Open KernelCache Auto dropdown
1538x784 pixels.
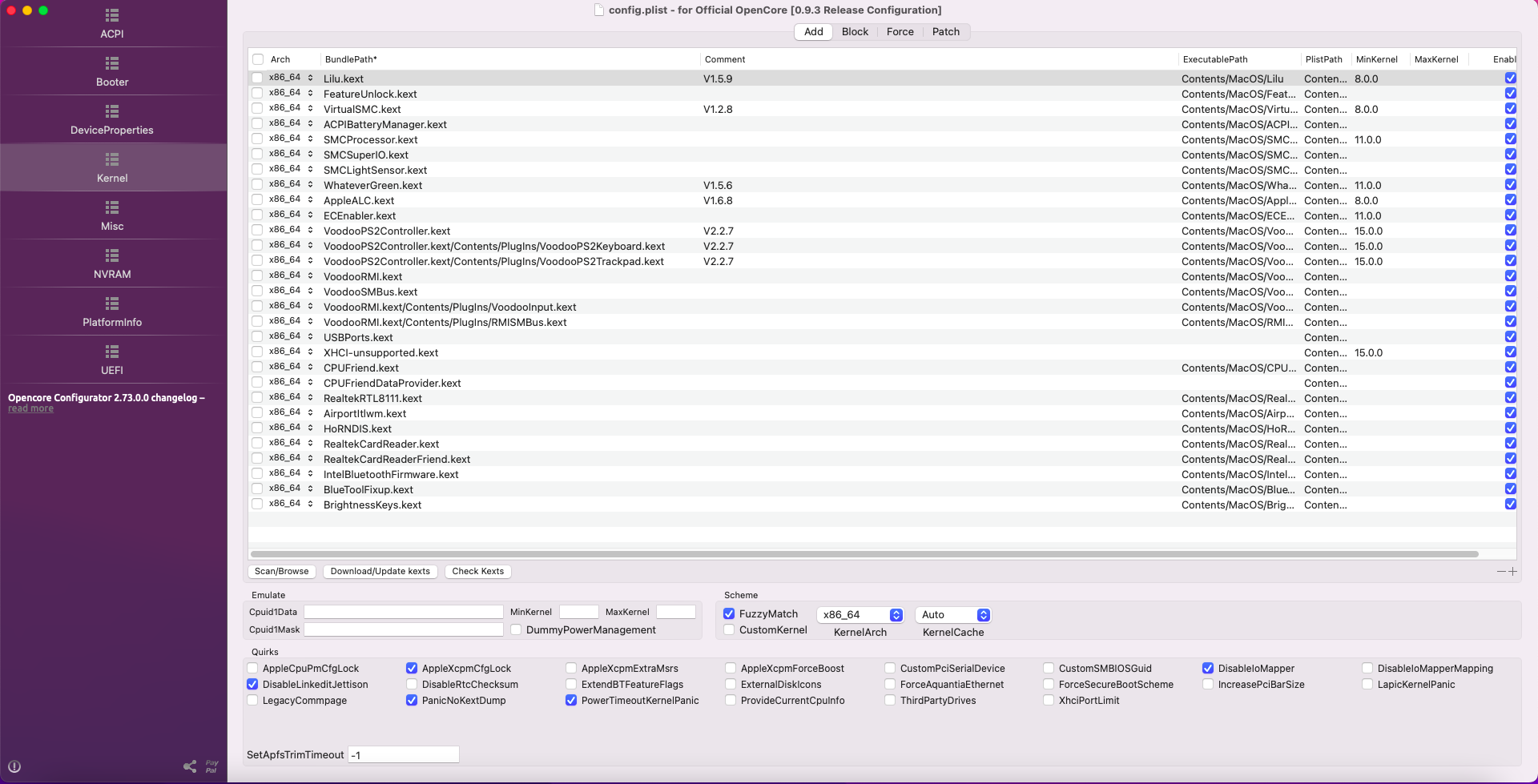(953, 615)
